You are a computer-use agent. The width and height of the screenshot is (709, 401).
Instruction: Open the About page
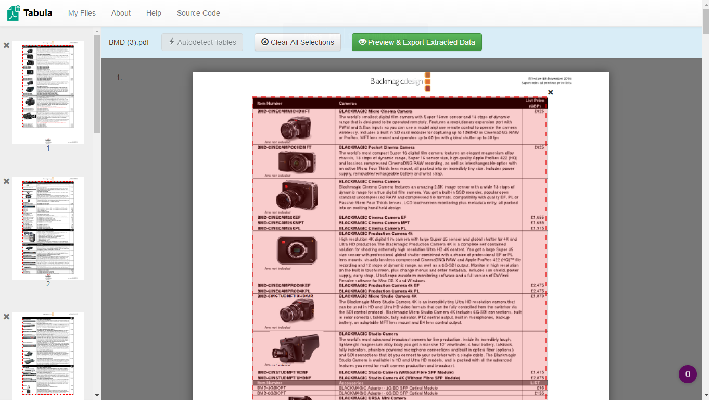click(x=121, y=13)
